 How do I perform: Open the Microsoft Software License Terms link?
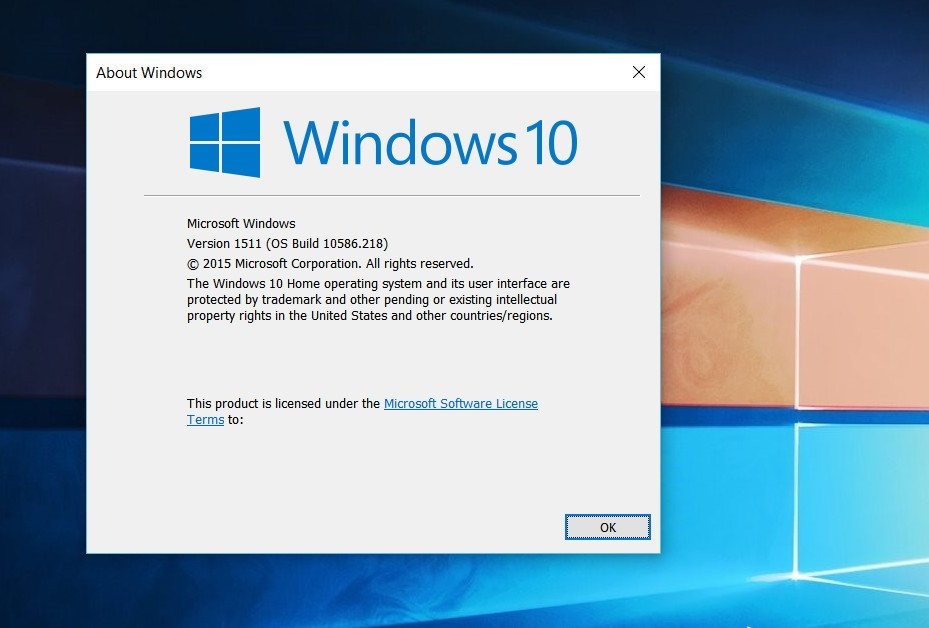pos(460,403)
